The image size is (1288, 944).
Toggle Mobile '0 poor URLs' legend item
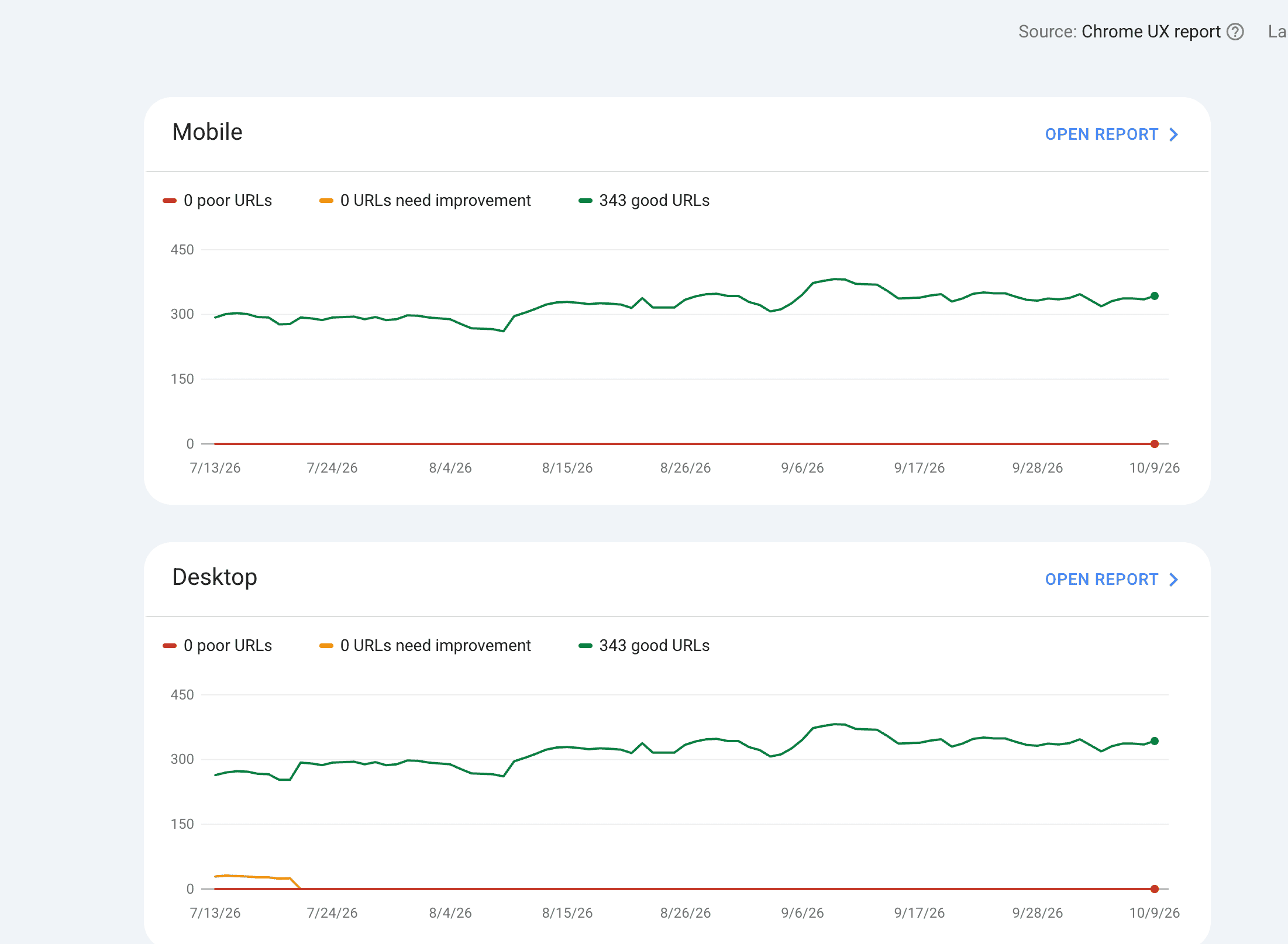pyautogui.click(x=218, y=201)
